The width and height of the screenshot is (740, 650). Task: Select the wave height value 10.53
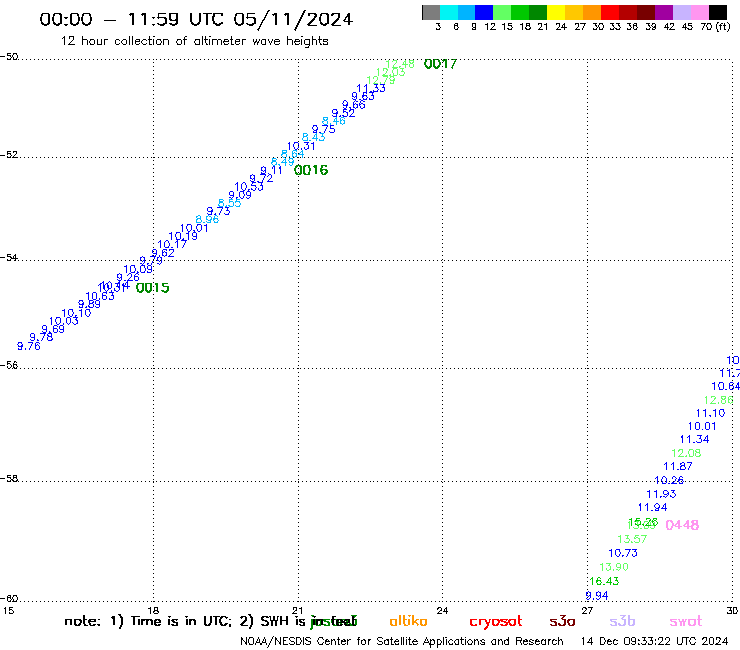pos(249,186)
